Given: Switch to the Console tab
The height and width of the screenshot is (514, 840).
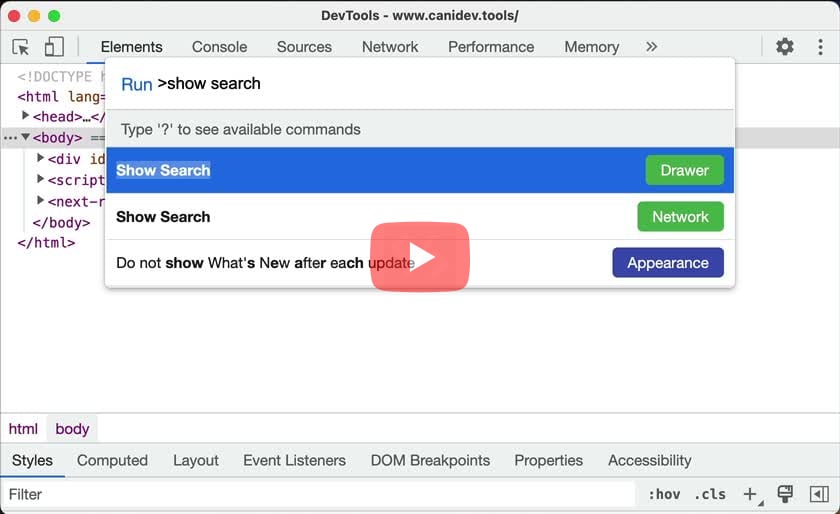Looking at the screenshot, I should (x=219, y=47).
